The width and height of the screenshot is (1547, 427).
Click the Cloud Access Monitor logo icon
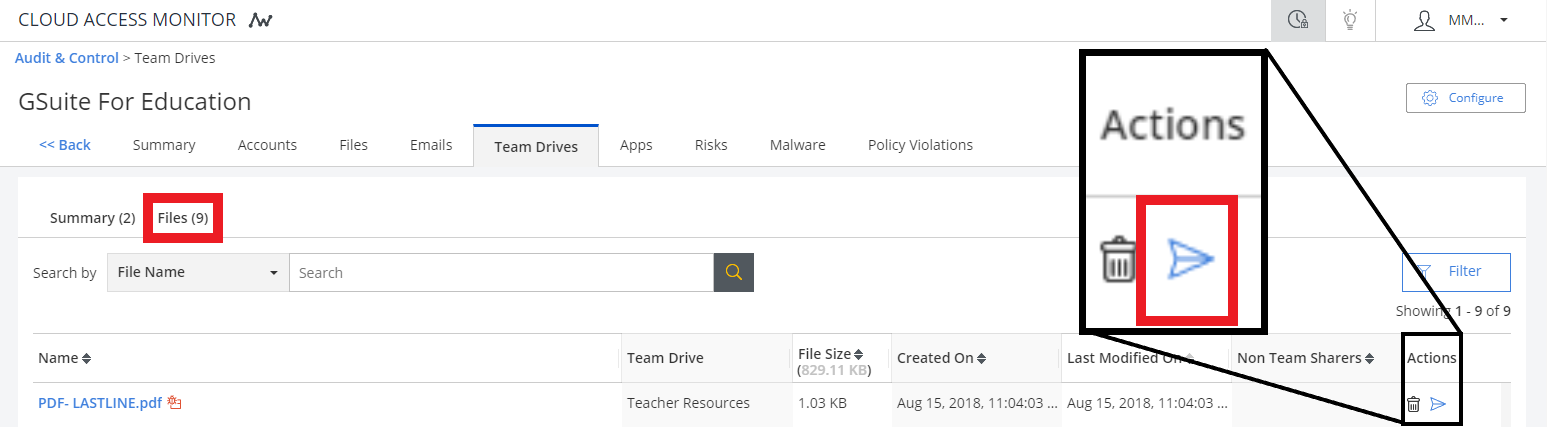(261, 20)
